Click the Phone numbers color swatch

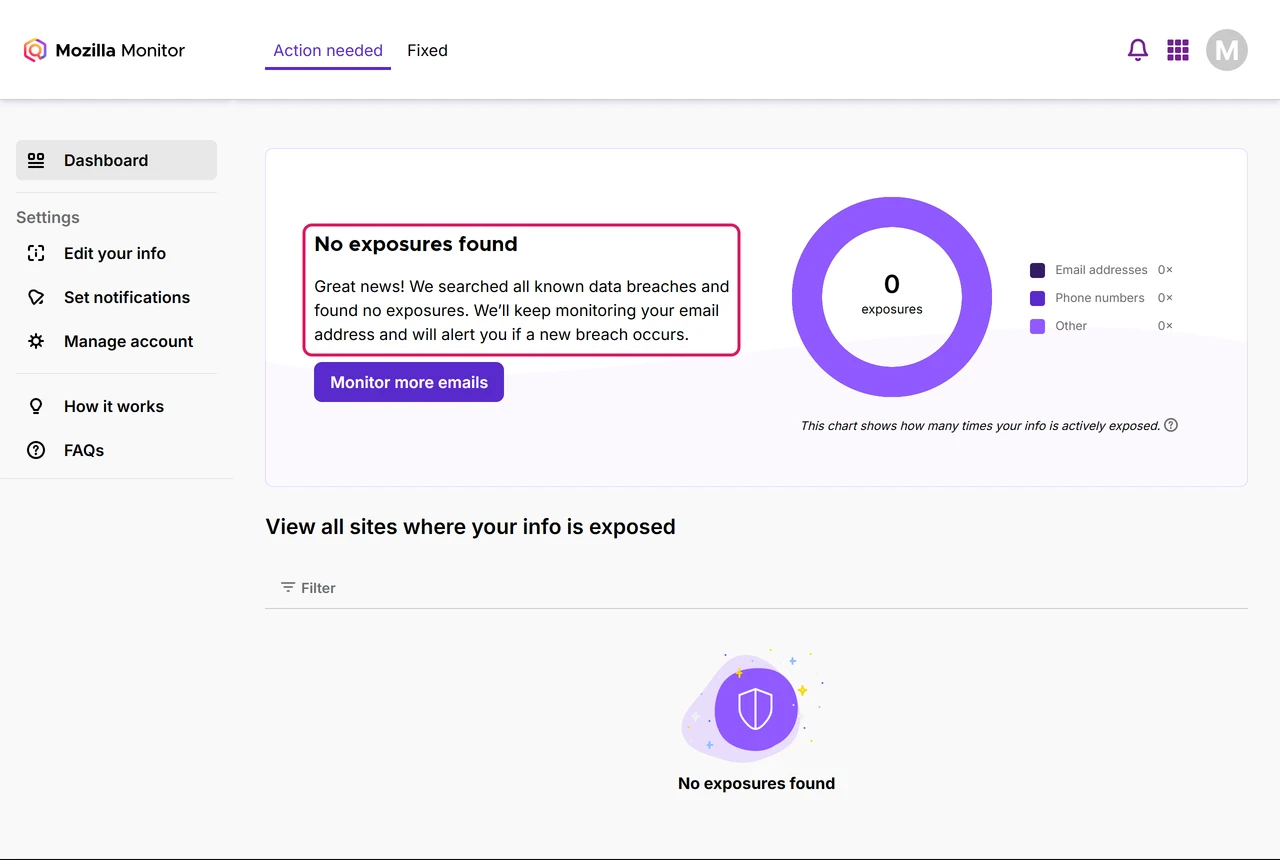pos(1037,298)
